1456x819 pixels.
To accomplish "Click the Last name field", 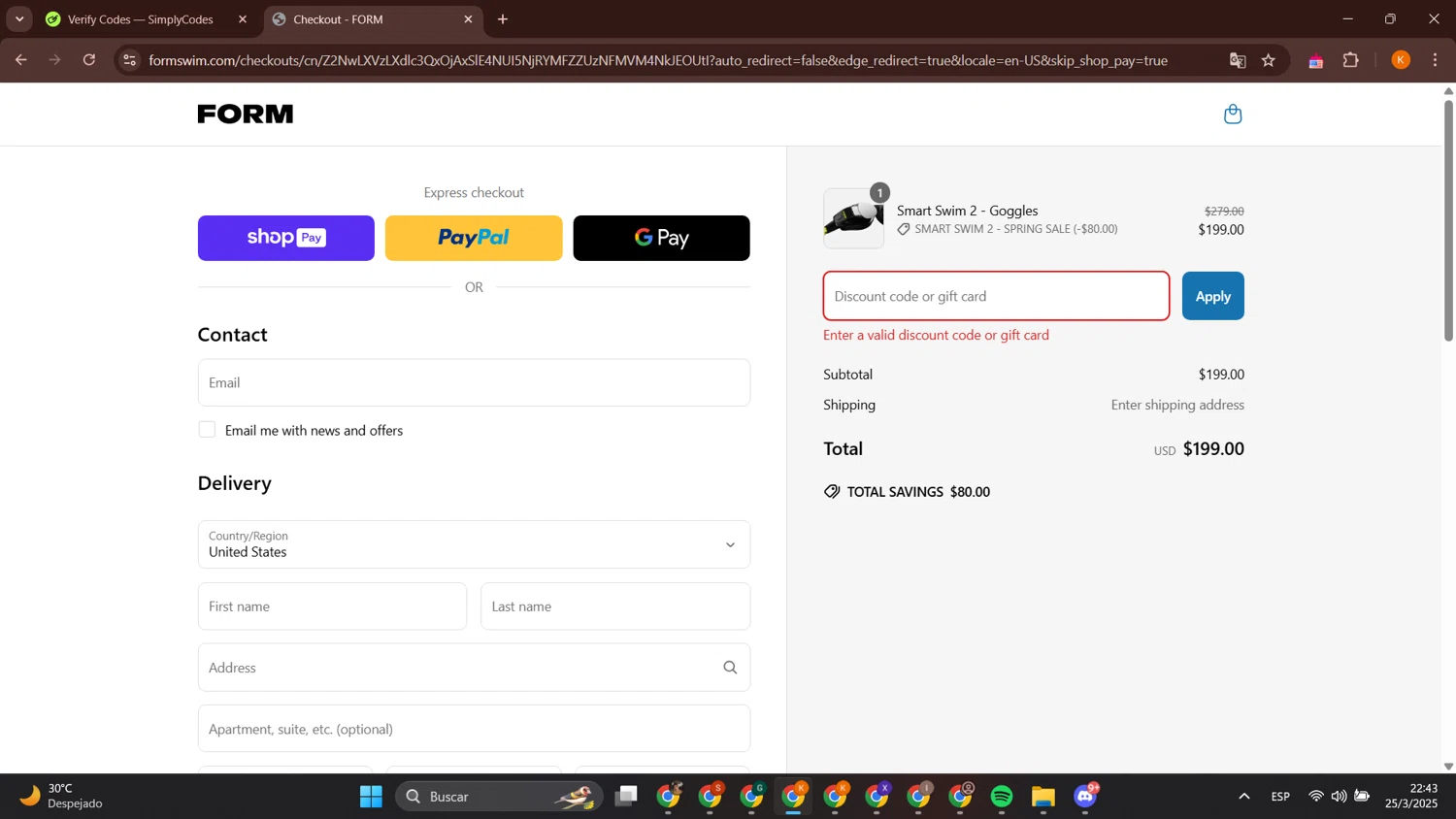I will [615, 606].
